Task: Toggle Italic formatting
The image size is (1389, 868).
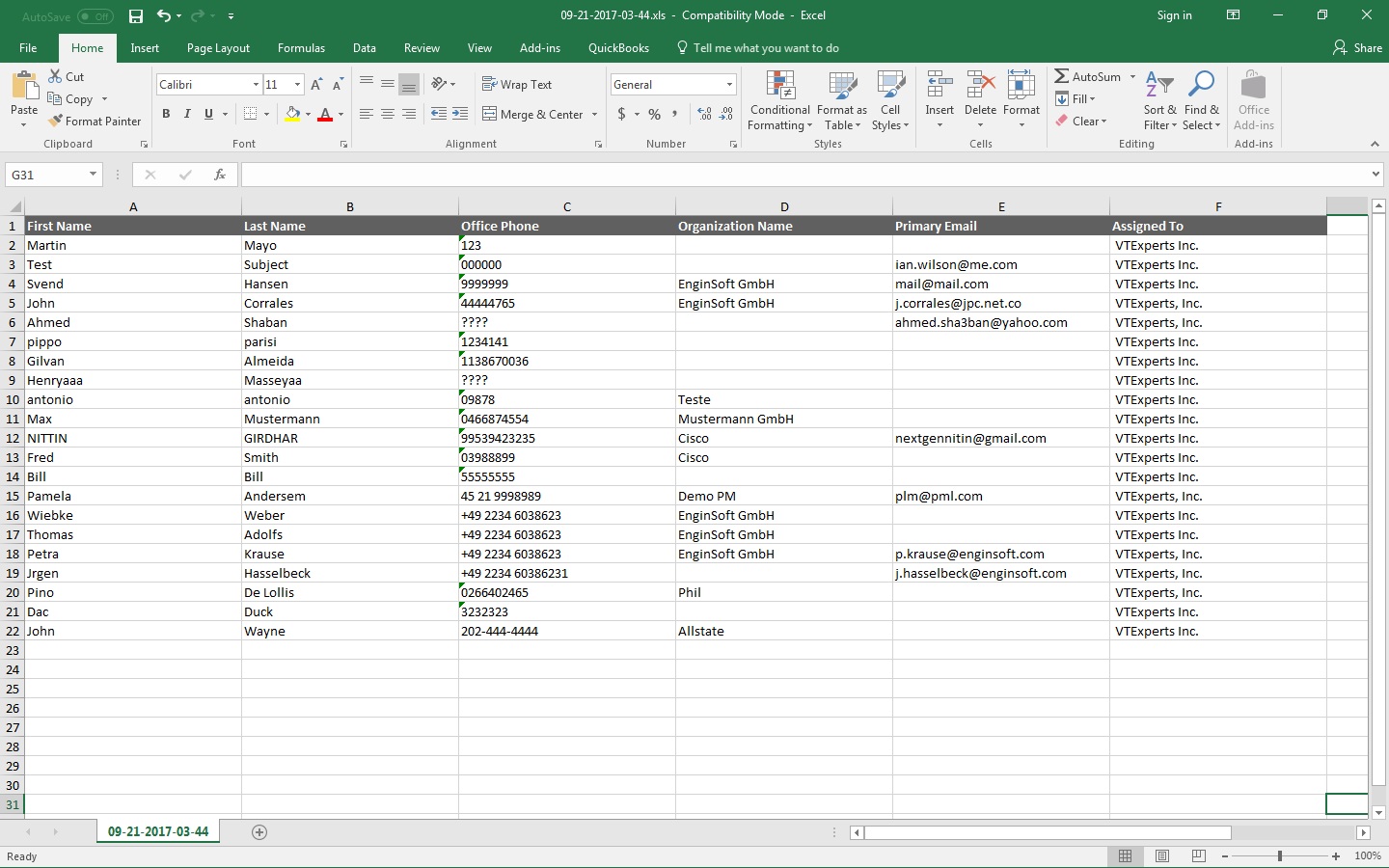Action: pos(187,114)
